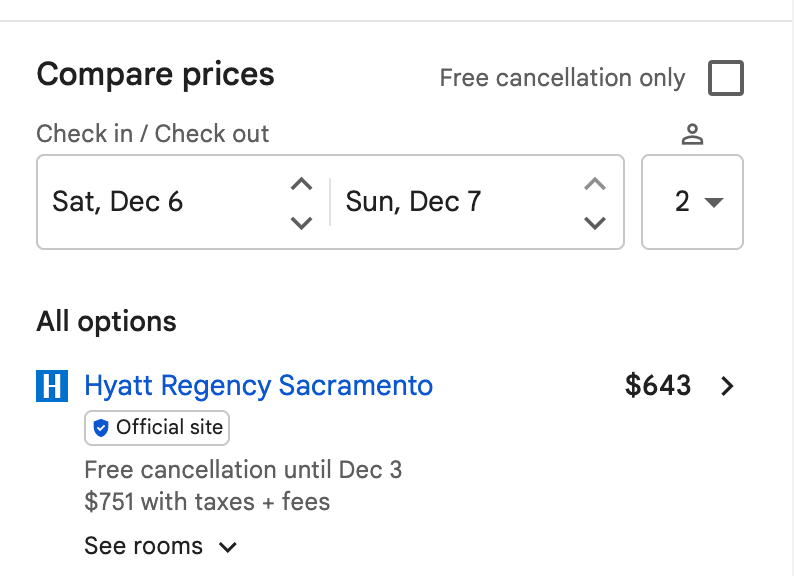Screen dimensions: 794x576
Task: Click the Hyatt H logo icon
Action: [x=52, y=386]
